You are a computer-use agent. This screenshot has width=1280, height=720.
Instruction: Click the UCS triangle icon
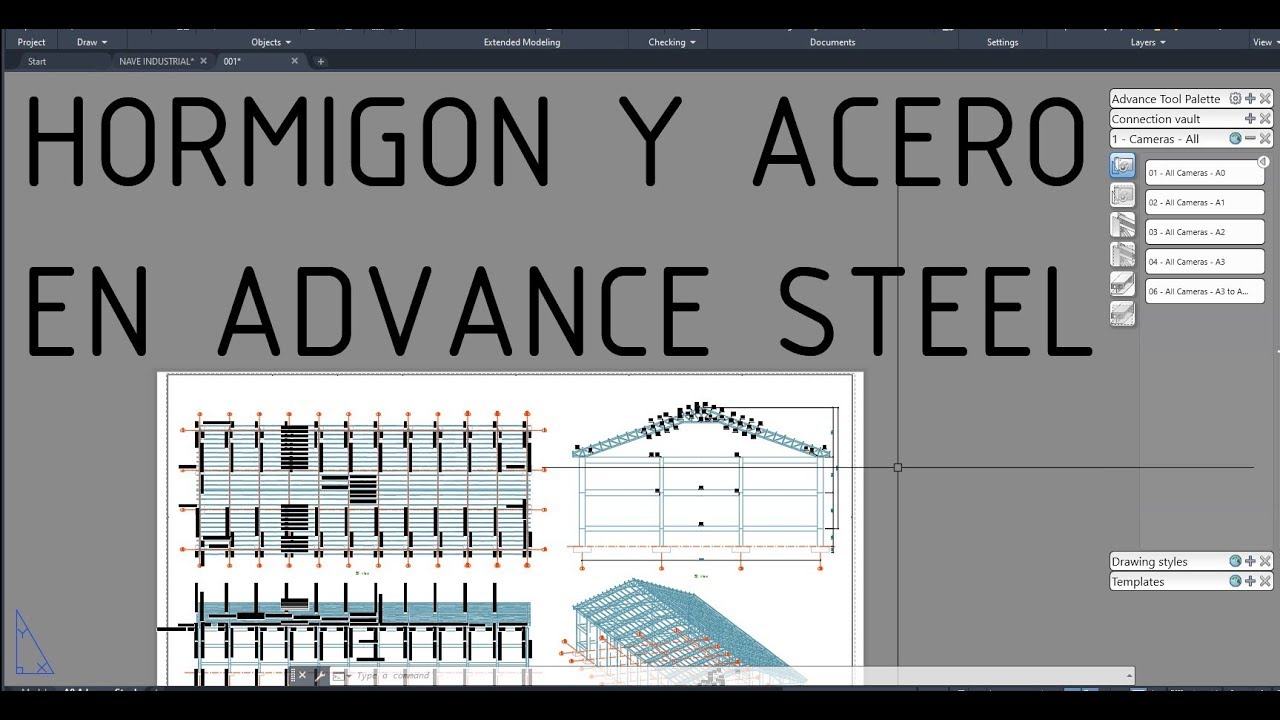tap(33, 642)
